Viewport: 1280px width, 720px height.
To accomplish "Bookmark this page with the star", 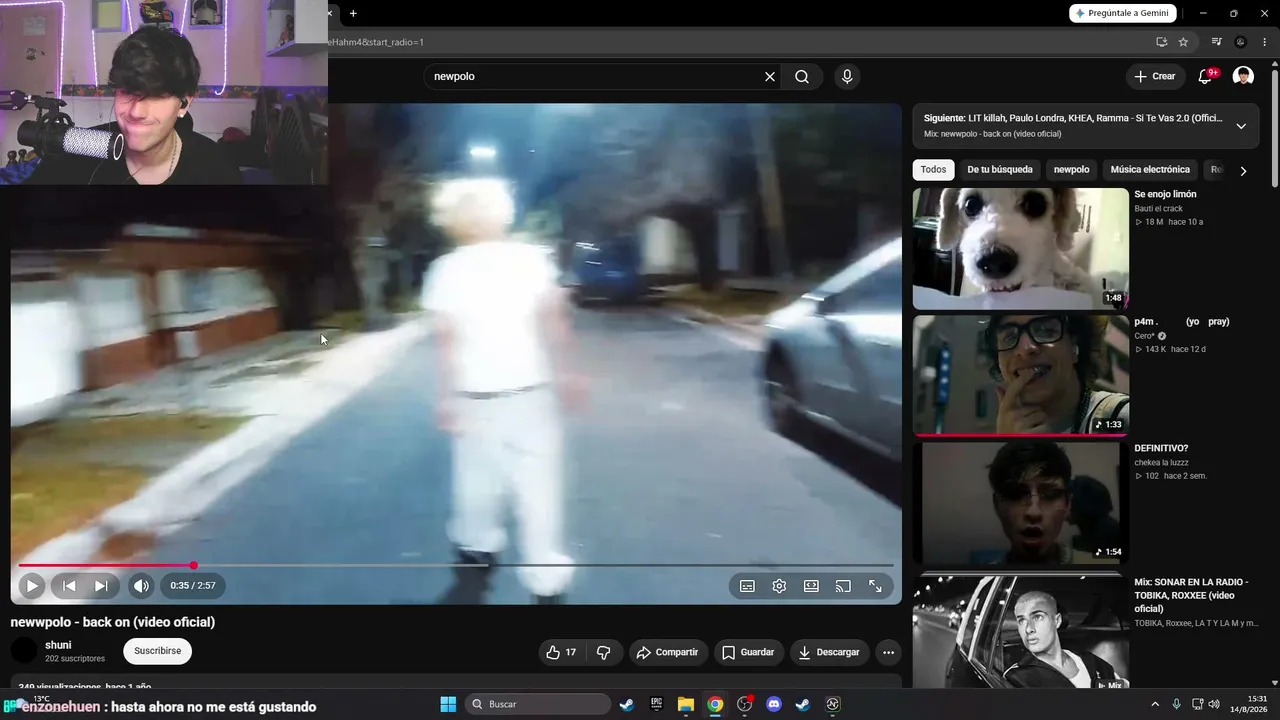I will (1183, 42).
